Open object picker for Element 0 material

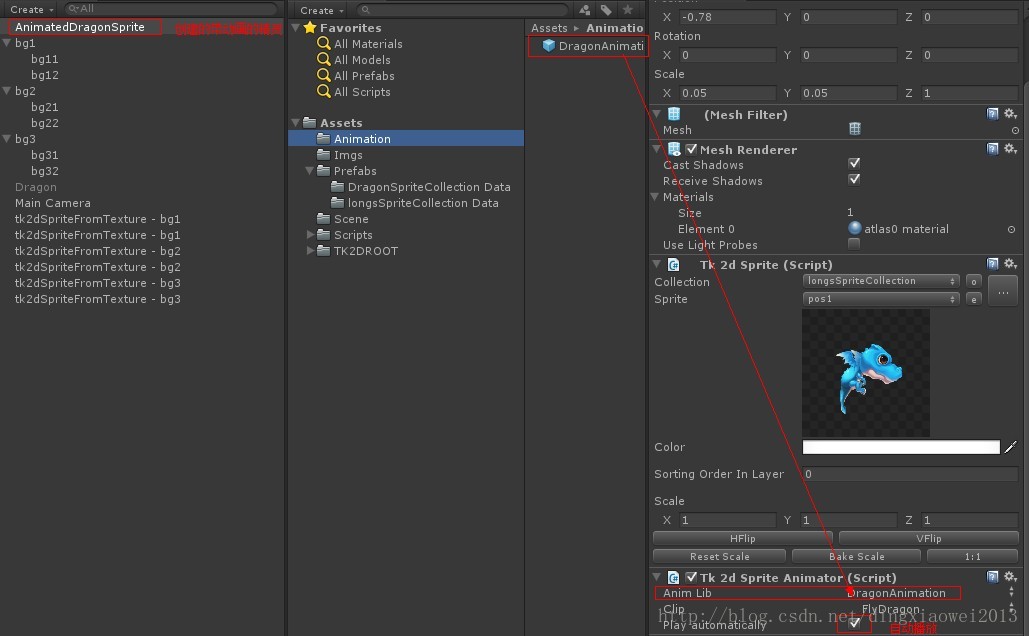(1011, 230)
